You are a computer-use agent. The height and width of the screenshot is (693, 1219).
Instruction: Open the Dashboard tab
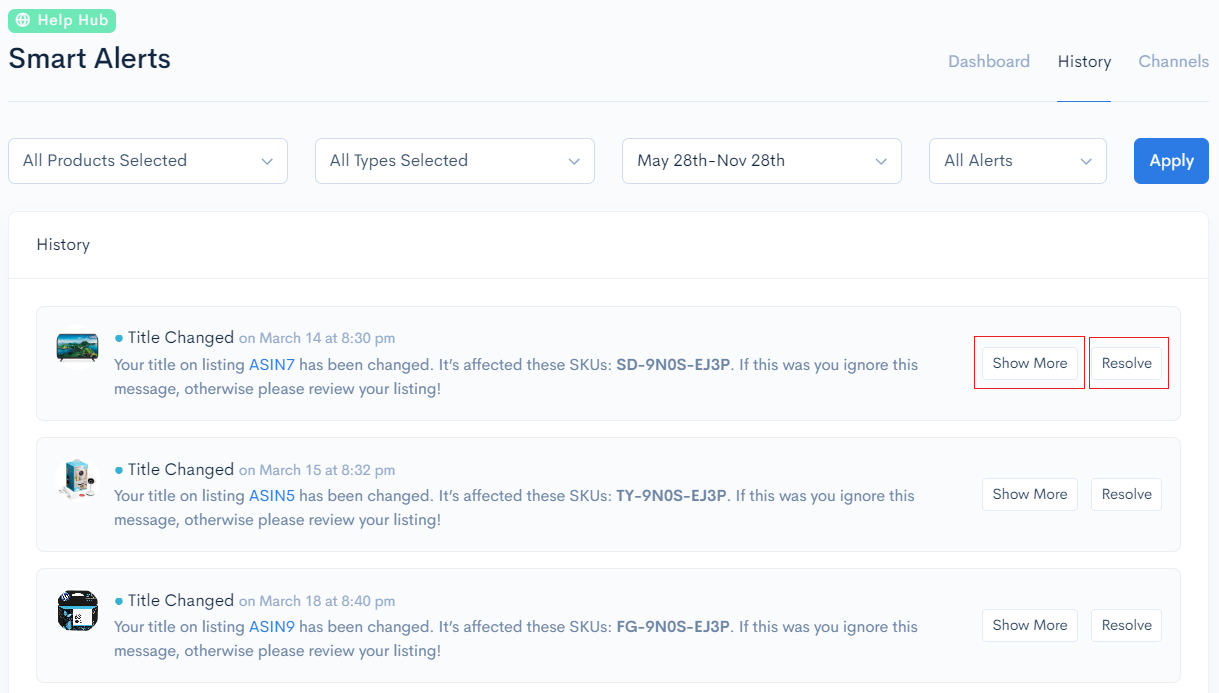[x=989, y=61]
